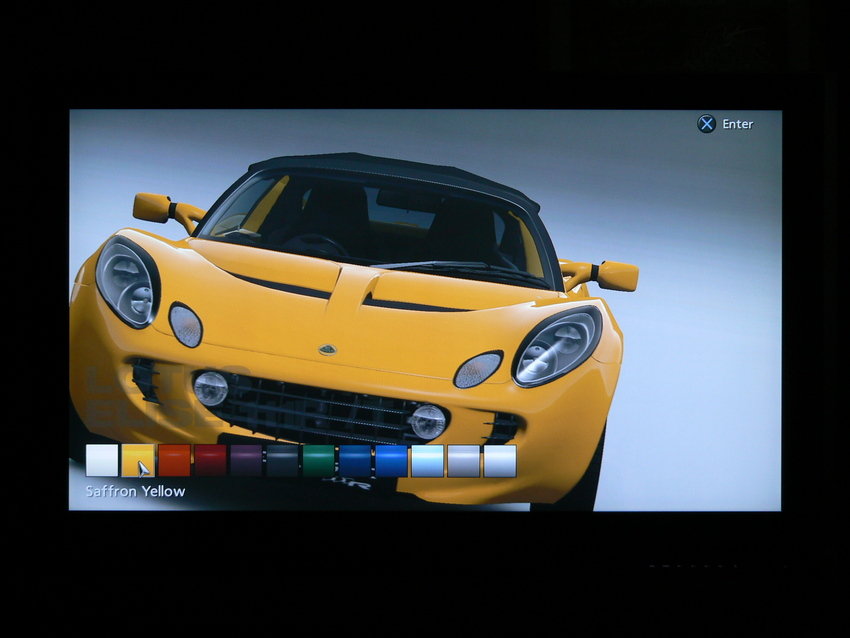The height and width of the screenshot is (638, 850).
Task: Pick the orange-red paint swatch
Action: [174, 461]
